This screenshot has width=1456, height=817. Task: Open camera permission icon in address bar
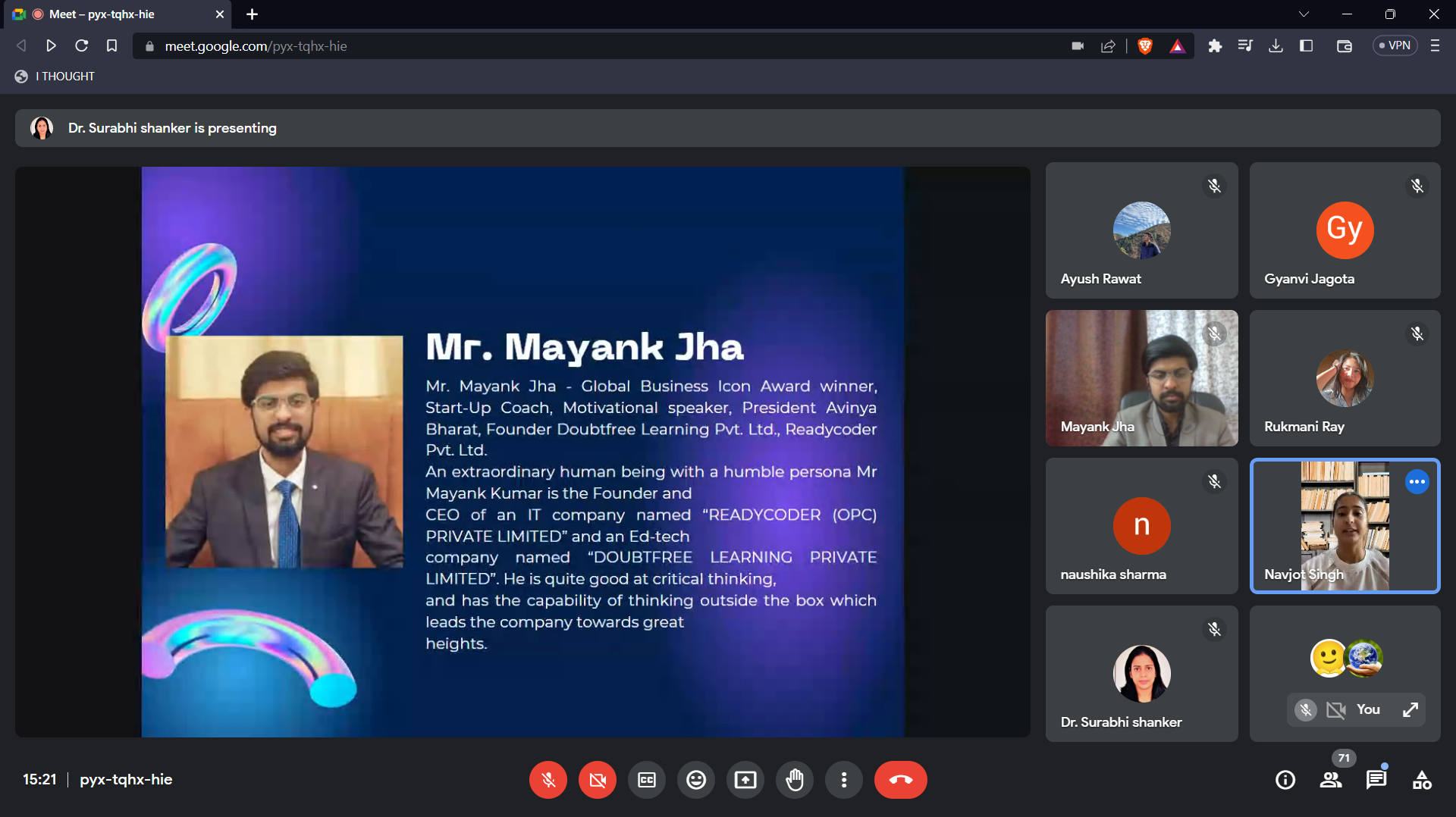(x=1078, y=46)
